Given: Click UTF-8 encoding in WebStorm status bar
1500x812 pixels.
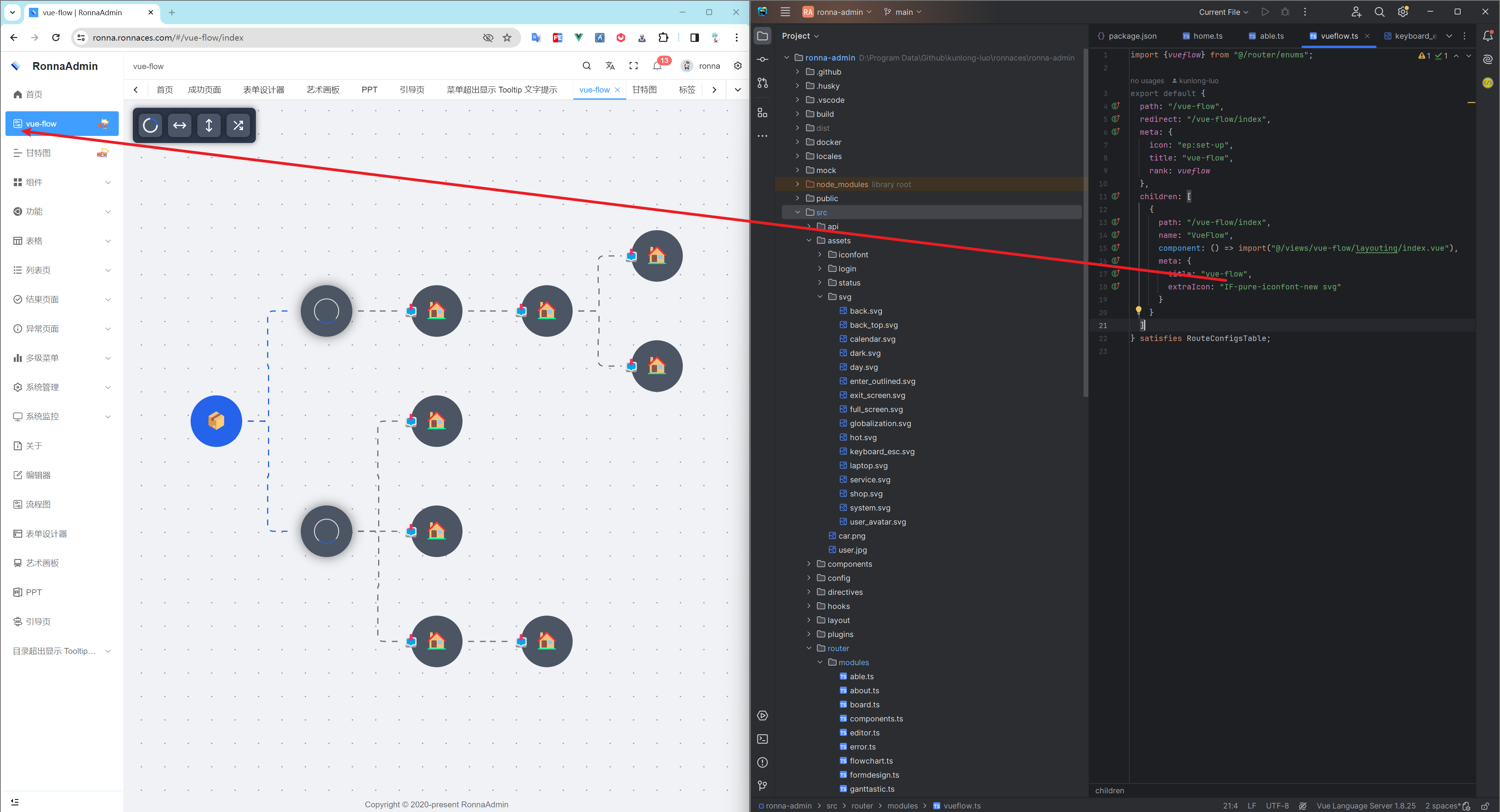Looking at the screenshot, I should [1277, 806].
